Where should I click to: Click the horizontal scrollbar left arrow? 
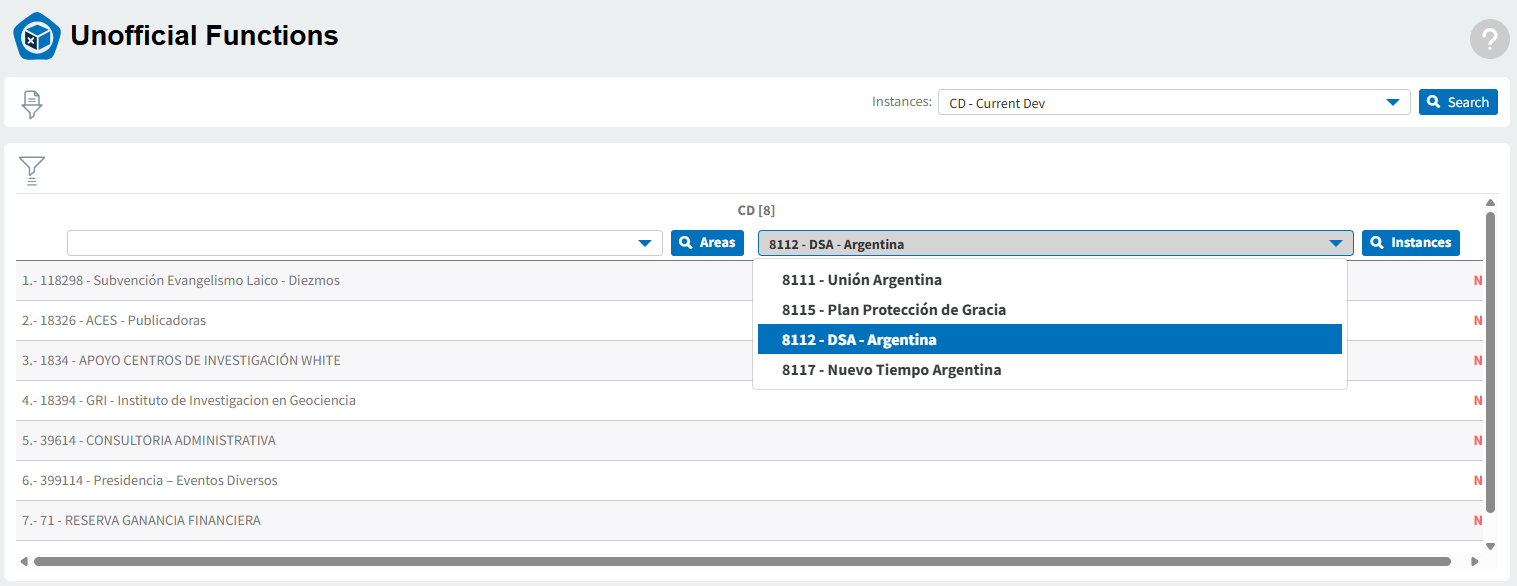(24, 561)
